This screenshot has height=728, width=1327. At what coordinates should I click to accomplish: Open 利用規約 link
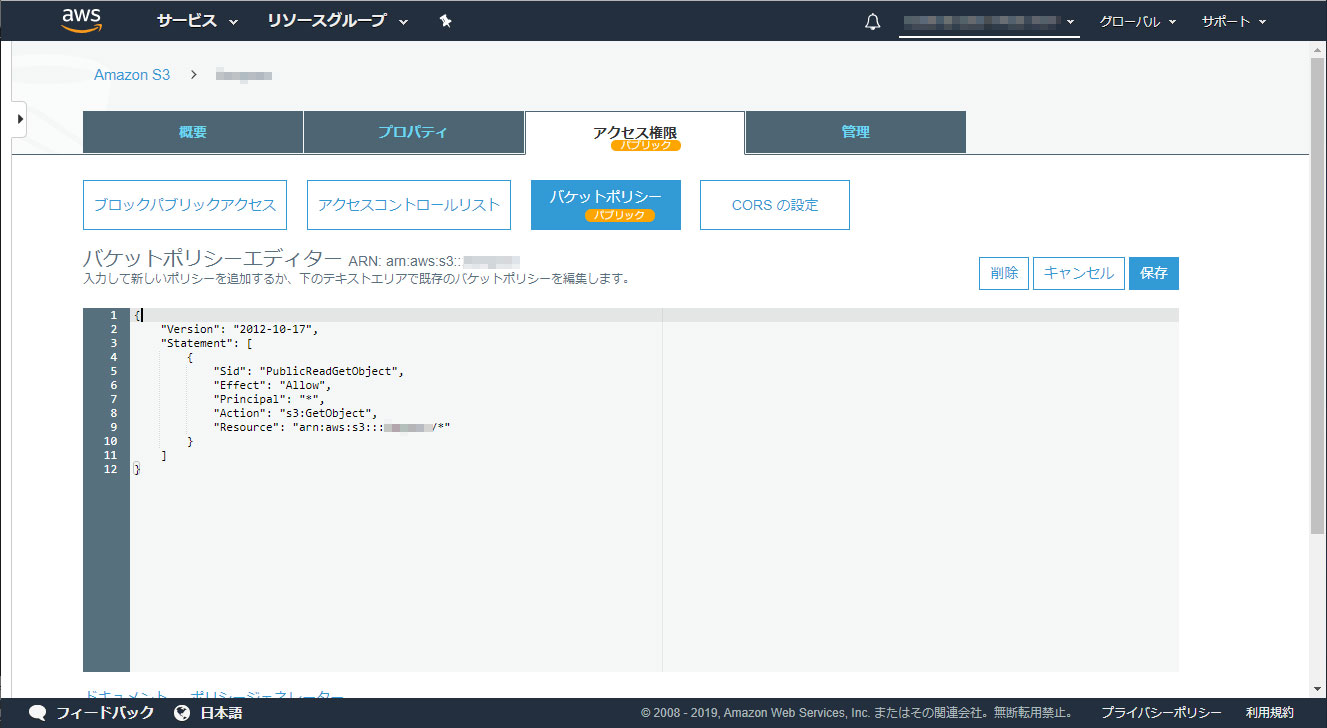click(x=1270, y=713)
